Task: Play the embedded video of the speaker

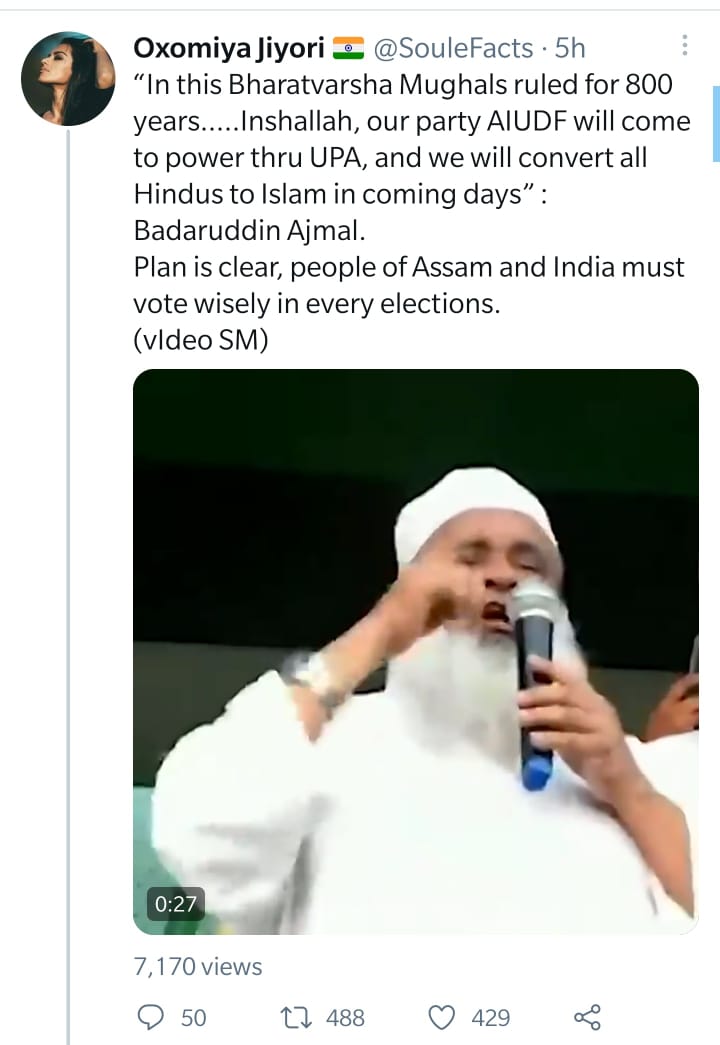Action: pos(416,651)
